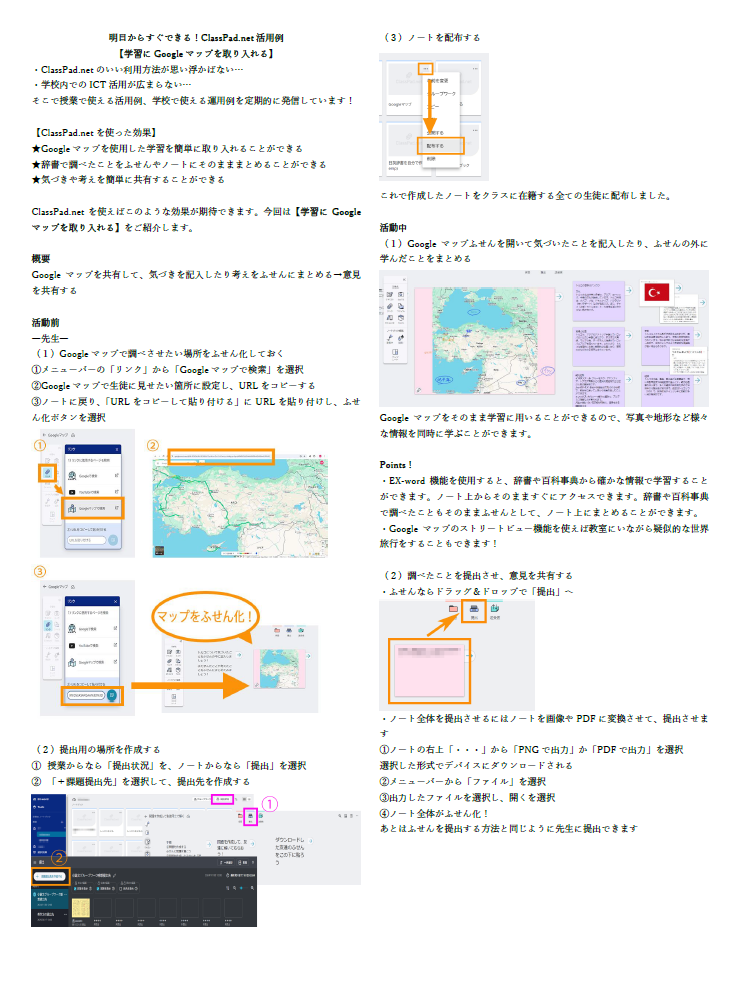Click the highlighted link tool in step ① toolbox
This screenshot has height=981, width=739.
pyautogui.click(x=47, y=472)
